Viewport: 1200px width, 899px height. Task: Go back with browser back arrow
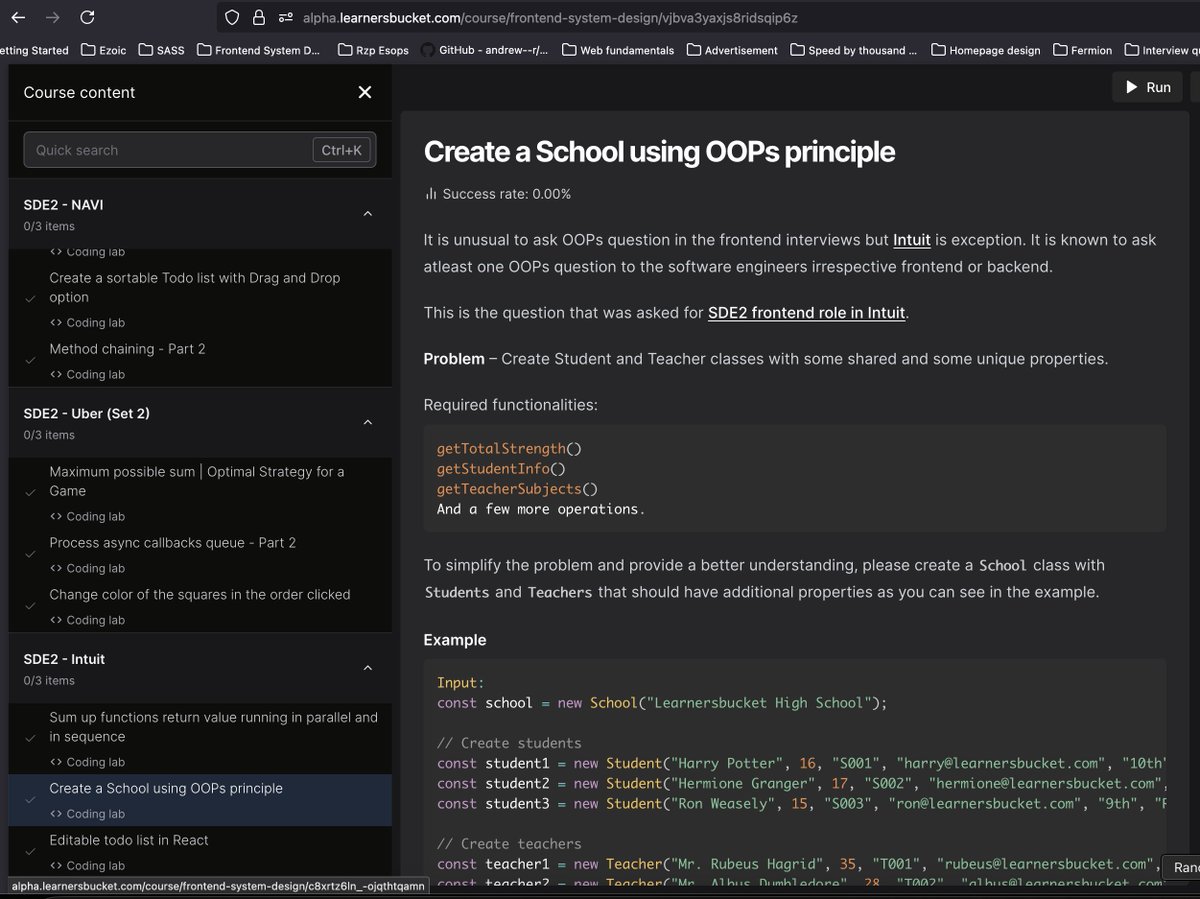(18, 18)
